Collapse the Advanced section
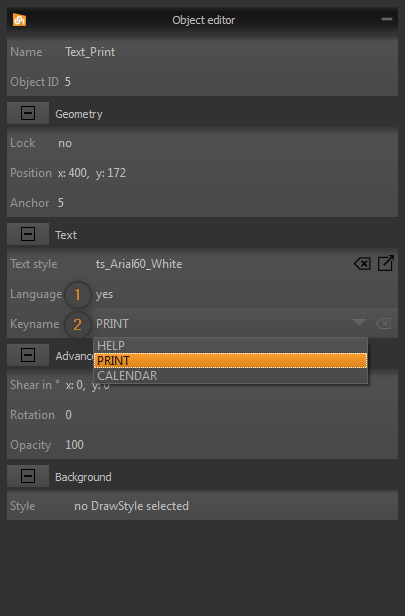 [28, 356]
